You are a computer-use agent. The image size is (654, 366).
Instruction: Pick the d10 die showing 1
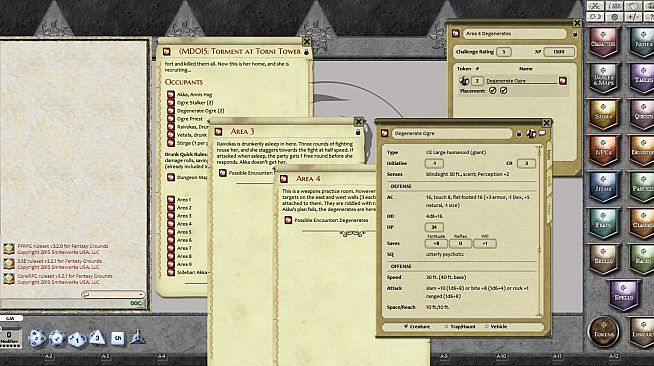[77, 339]
